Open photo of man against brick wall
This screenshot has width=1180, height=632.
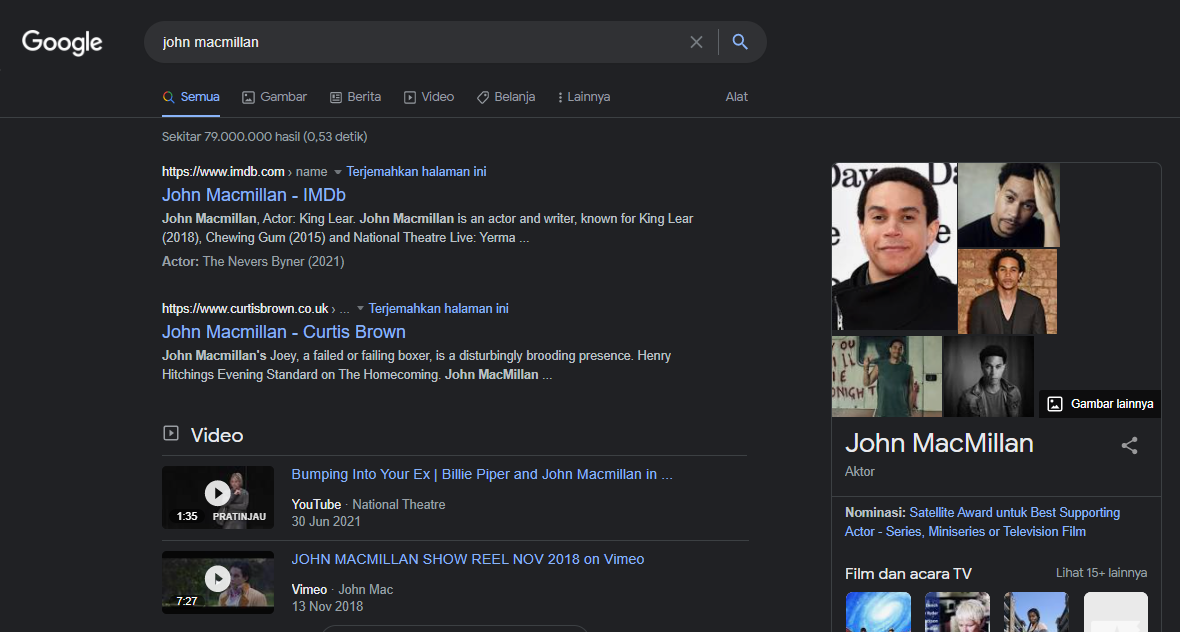point(1007,292)
